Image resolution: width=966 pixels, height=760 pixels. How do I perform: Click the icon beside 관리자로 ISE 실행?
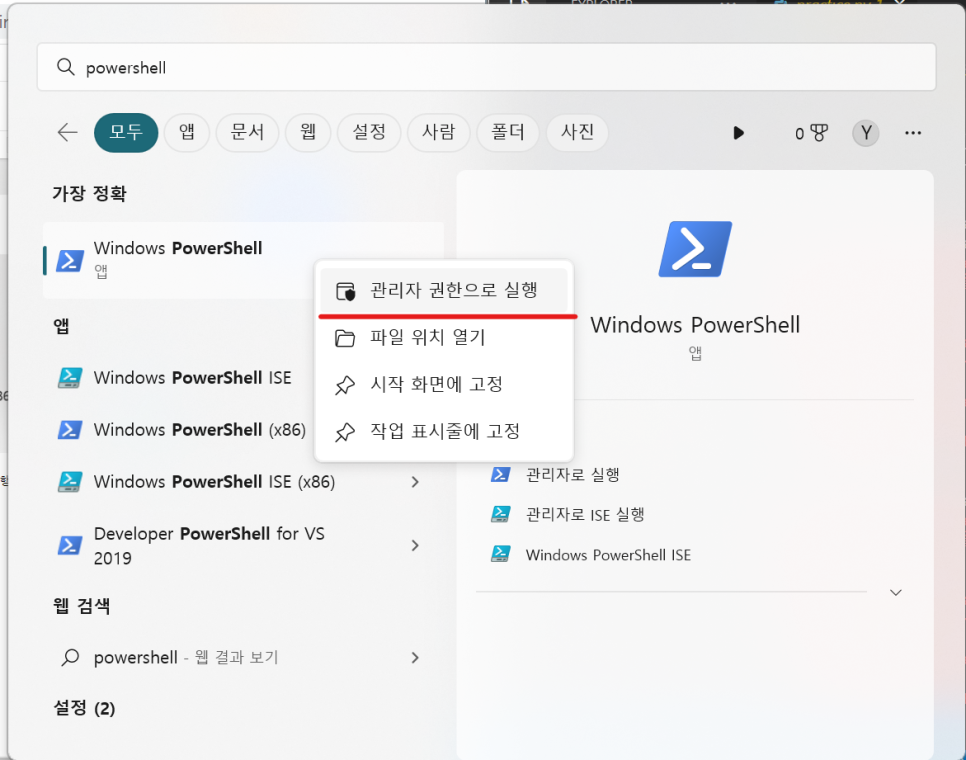pos(500,514)
